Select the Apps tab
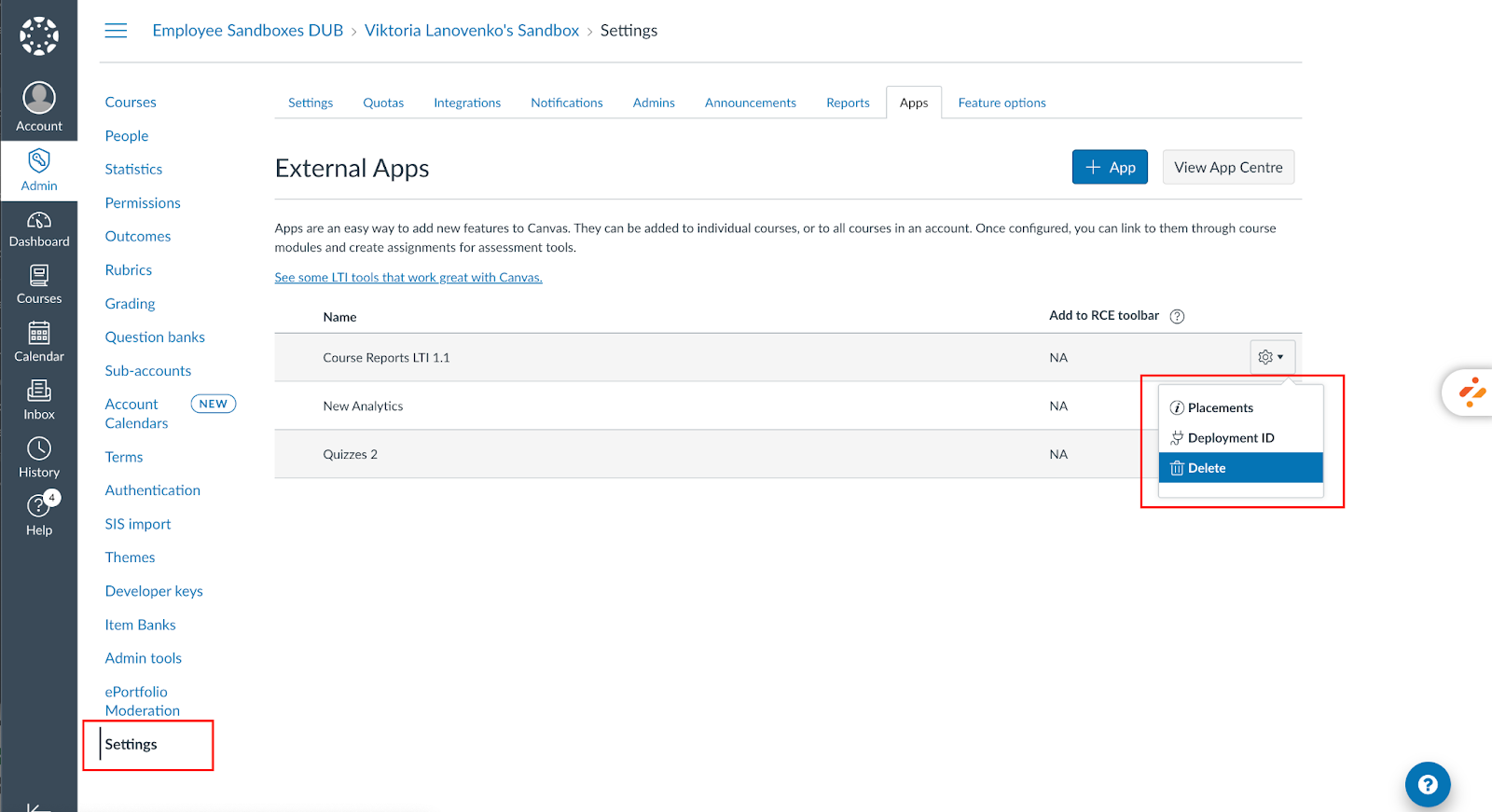 [914, 103]
